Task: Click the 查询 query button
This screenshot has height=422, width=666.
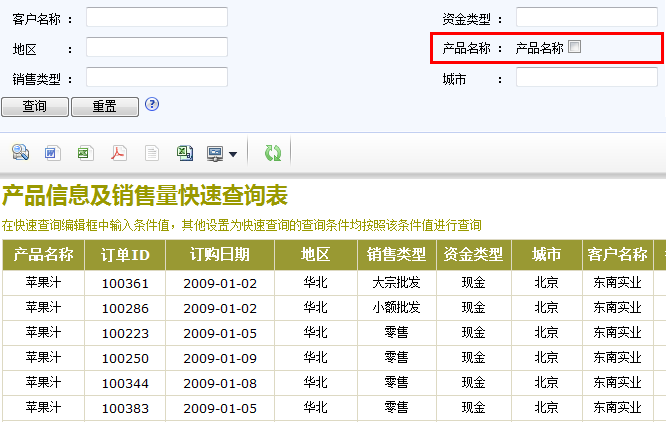Action: pos(35,106)
